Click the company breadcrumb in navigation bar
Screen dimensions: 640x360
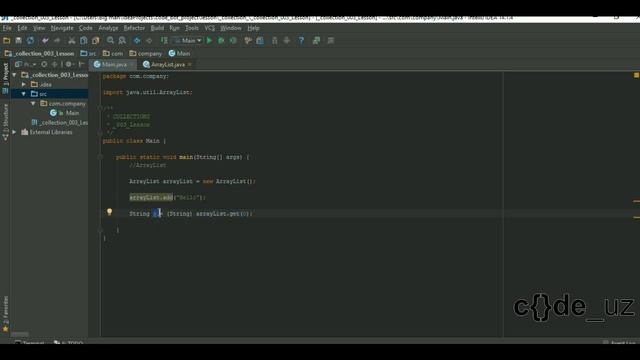pos(146,53)
